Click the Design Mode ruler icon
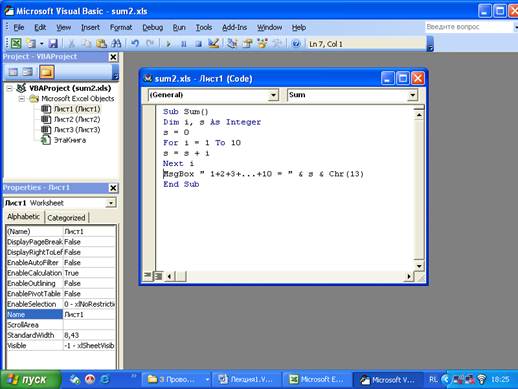The height and width of the screenshot is (389, 518). click(213, 44)
